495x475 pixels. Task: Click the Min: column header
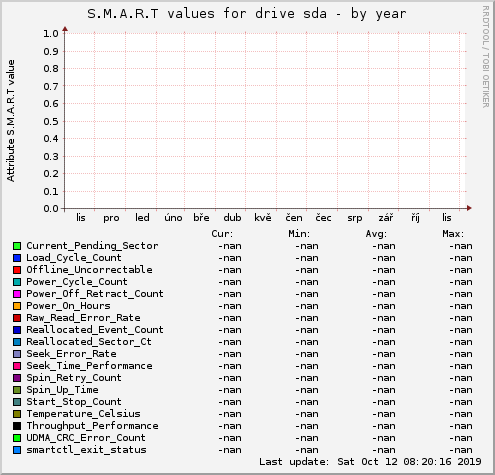[299, 234]
